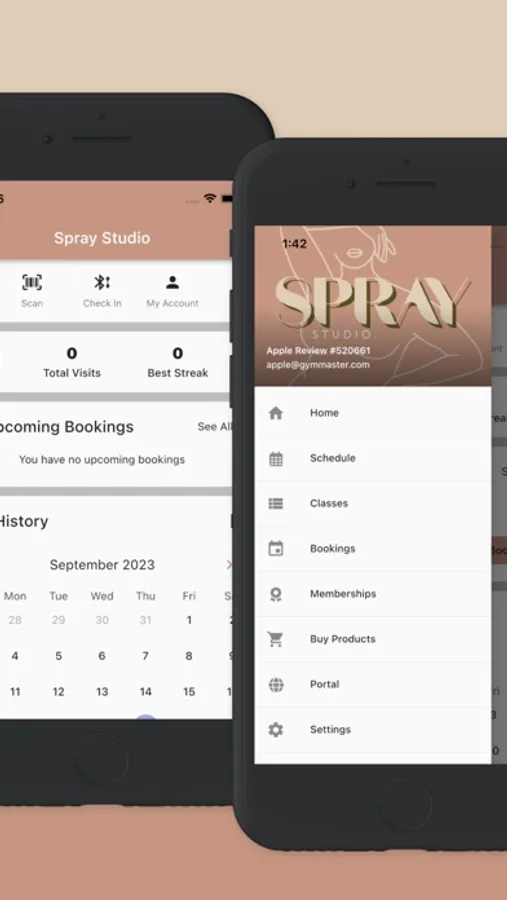This screenshot has height=900, width=507.
Task: Tap the Scan barcode icon
Action: pyautogui.click(x=32, y=282)
